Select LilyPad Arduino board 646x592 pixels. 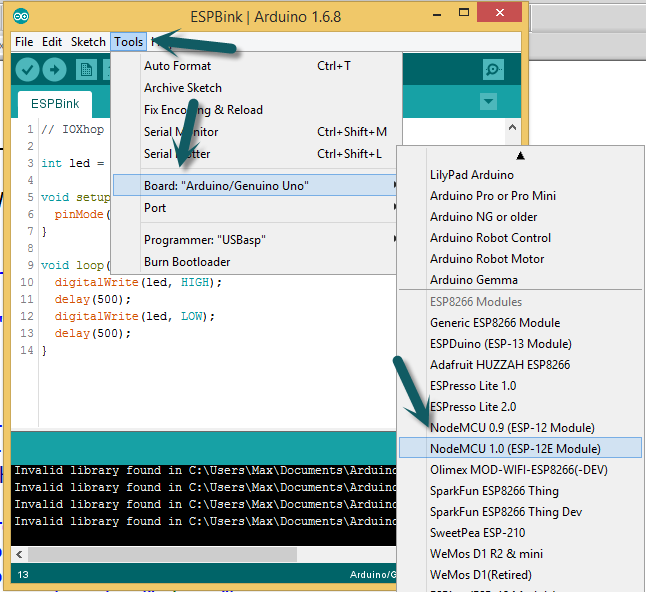click(x=520, y=175)
